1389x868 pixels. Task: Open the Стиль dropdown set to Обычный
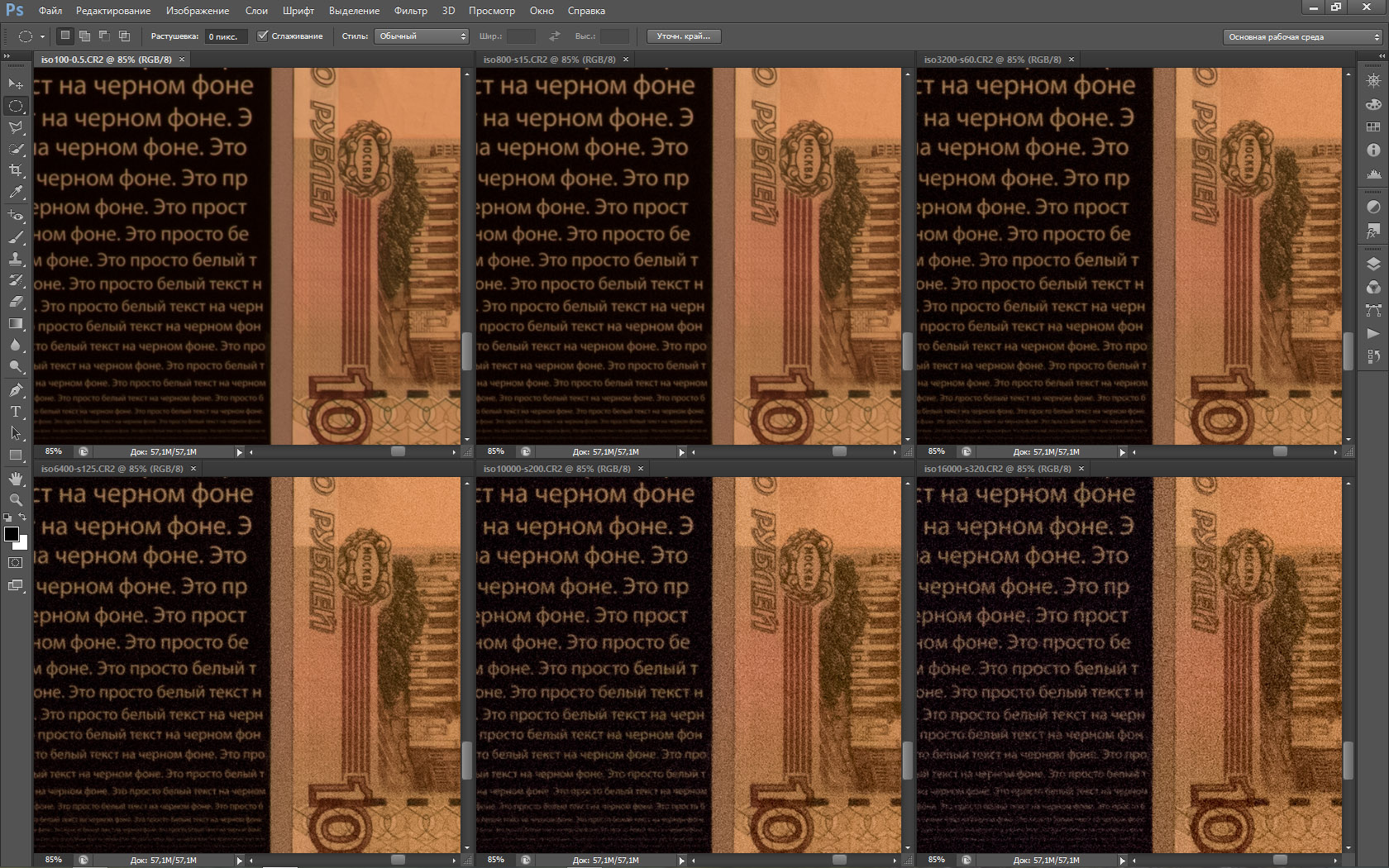pos(422,36)
